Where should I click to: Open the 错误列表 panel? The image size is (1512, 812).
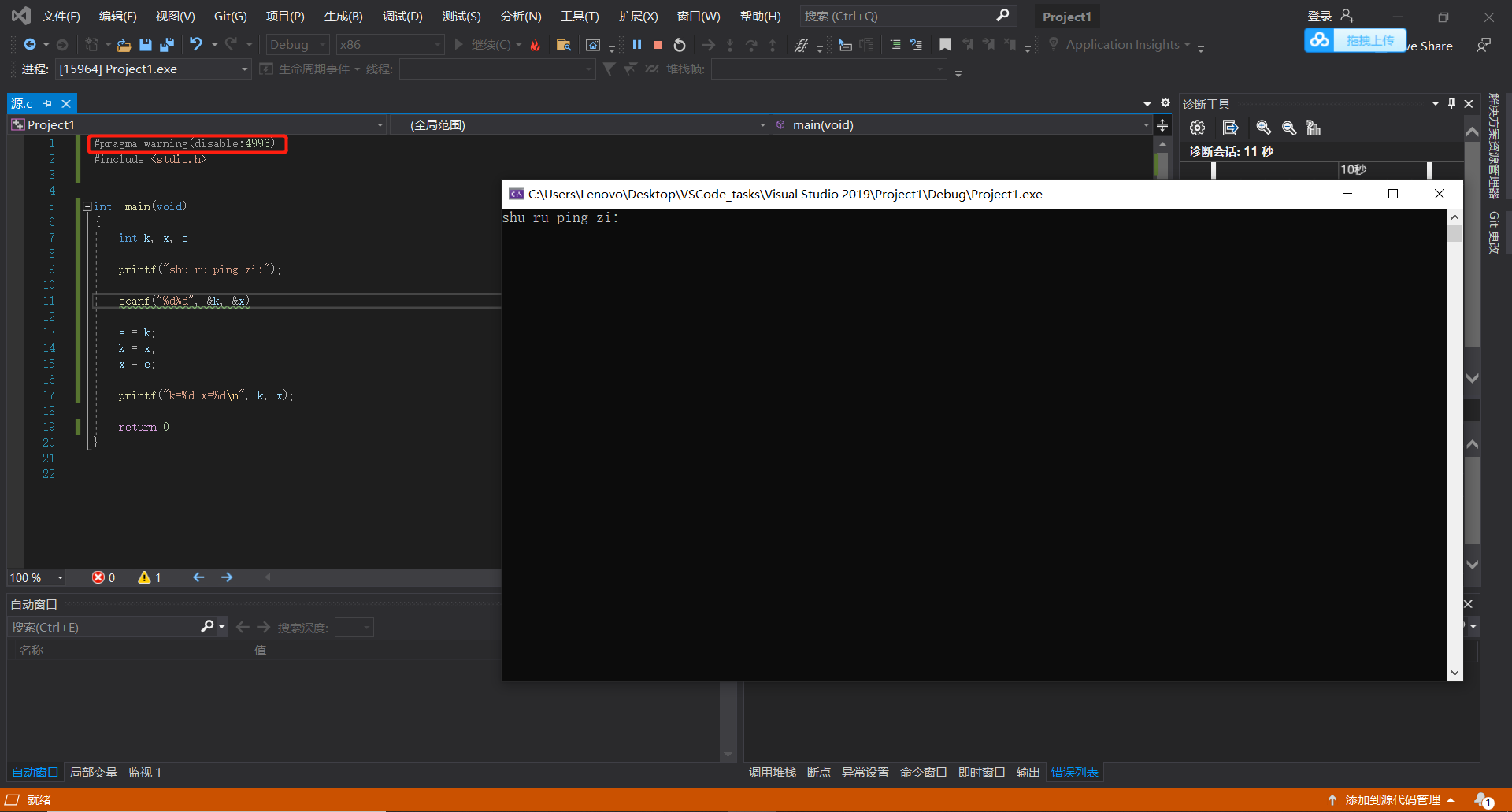pyautogui.click(x=1074, y=772)
